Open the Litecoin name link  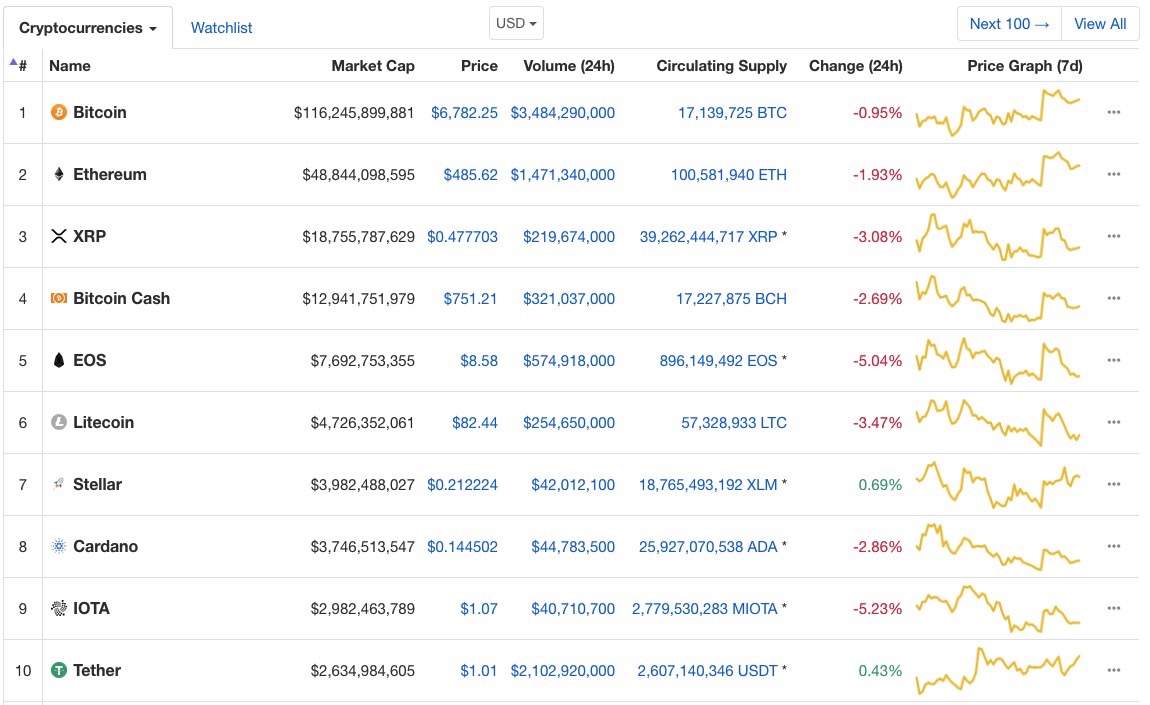point(103,422)
